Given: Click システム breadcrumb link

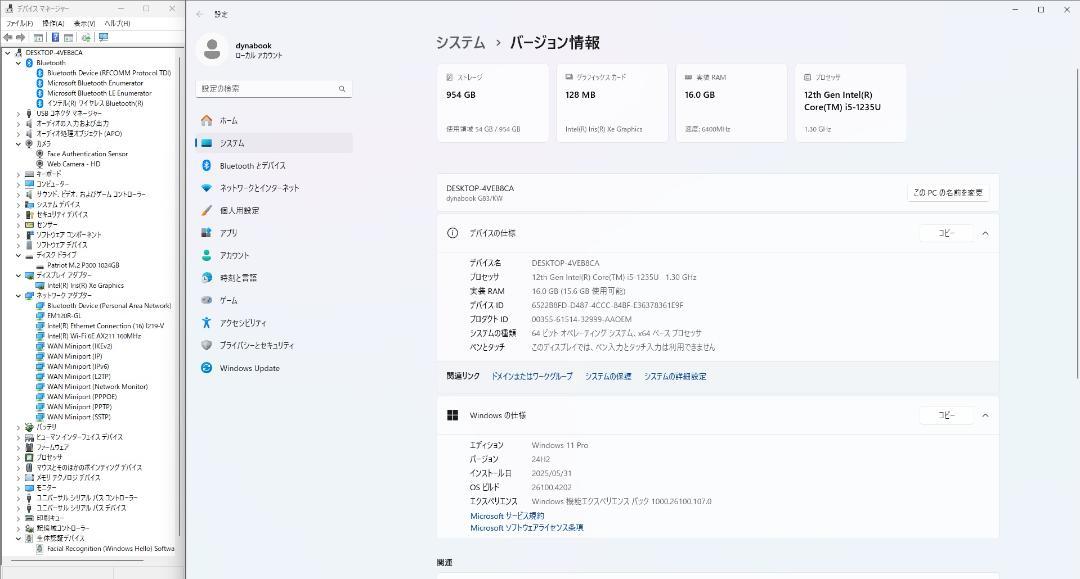Looking at the screenshot, I should tap(460, 43).
